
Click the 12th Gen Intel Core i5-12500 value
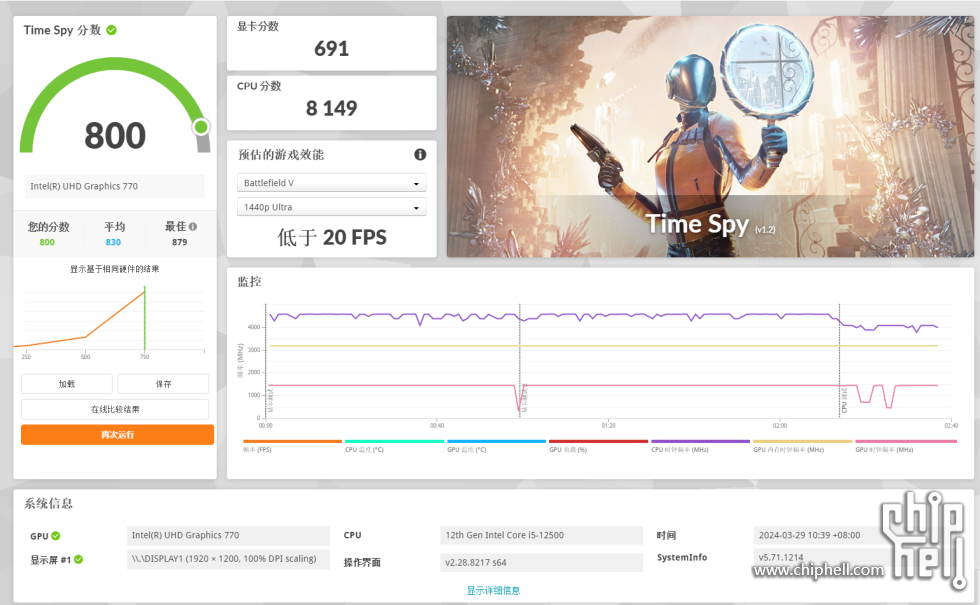(x=541, y=536)
